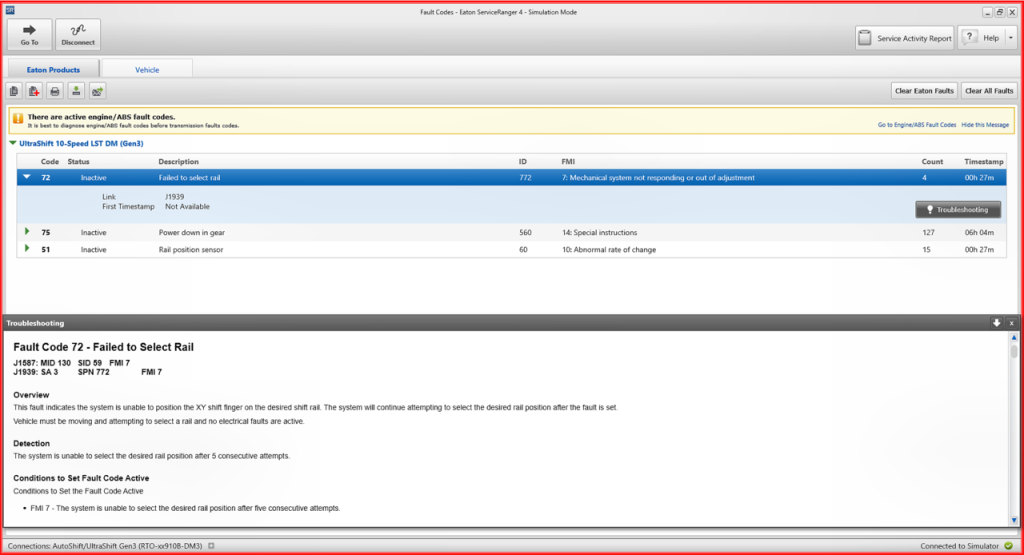The image size is (1024, 555).
Task: Click the FMI column header
Action: click(x=568, y=161)
